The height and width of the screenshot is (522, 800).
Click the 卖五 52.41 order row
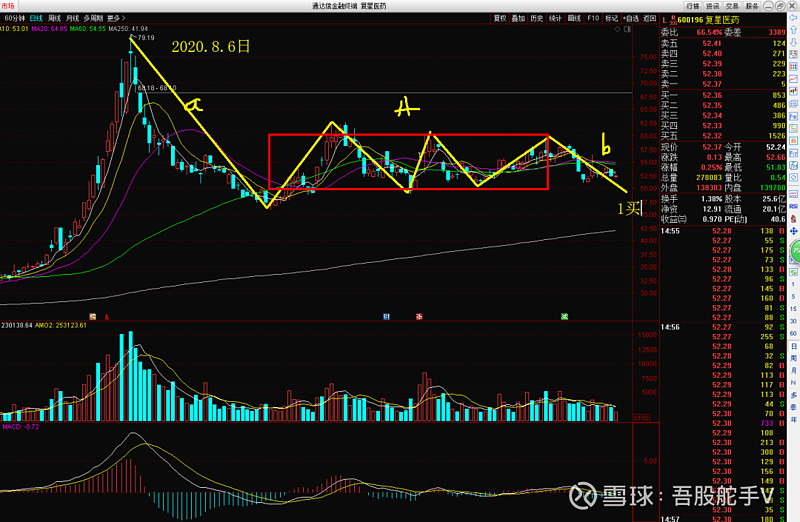723,43
